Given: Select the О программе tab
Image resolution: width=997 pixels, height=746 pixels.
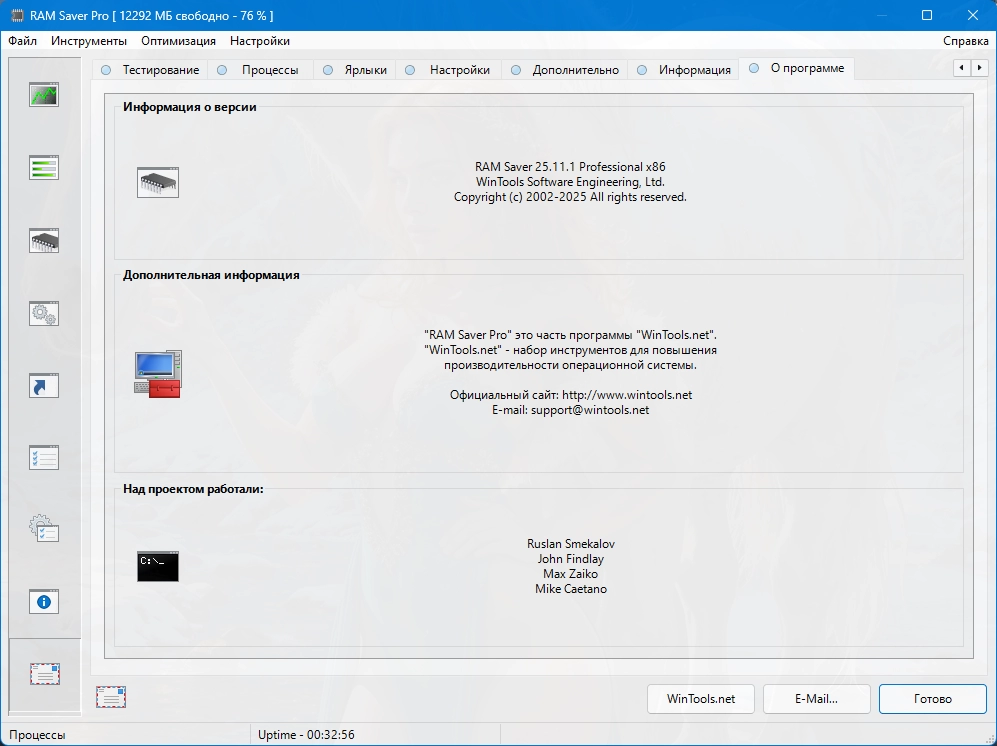Looking at the screenshot, I should coord(797,68).
